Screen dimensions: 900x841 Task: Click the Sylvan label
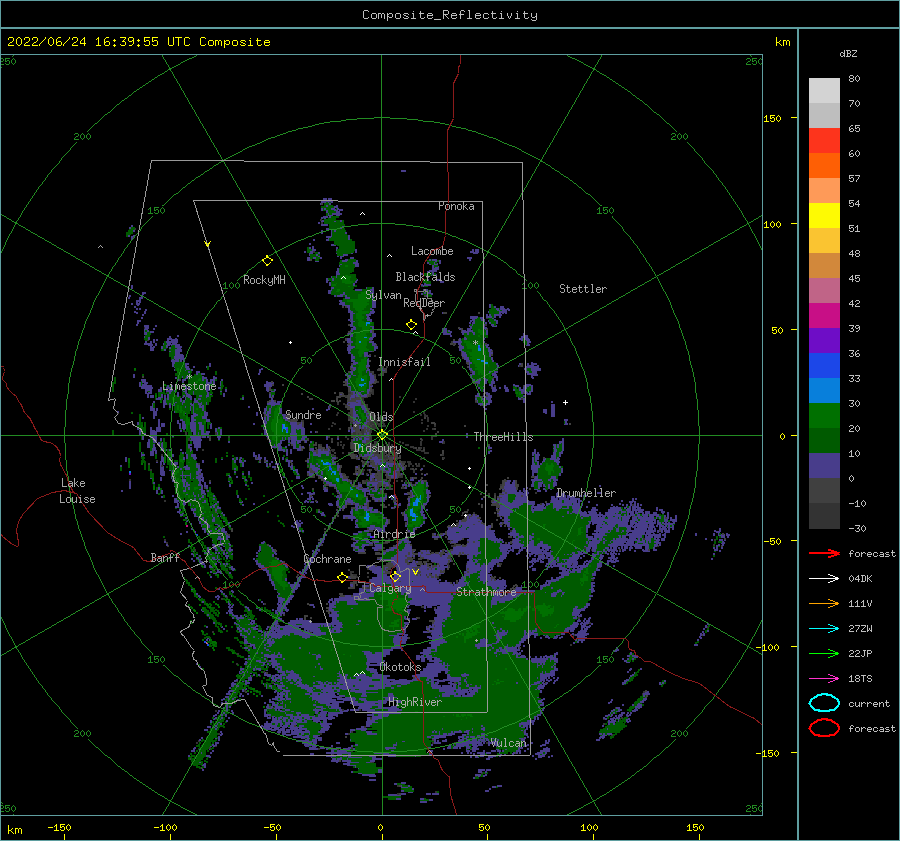tap(383, 295)
